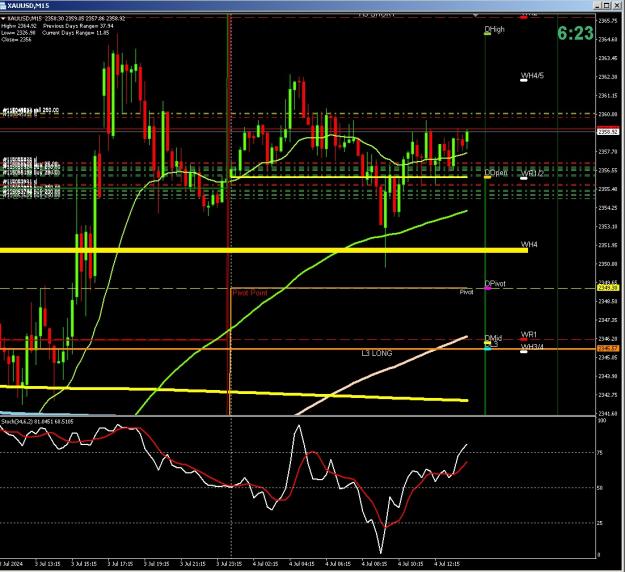Select the WH4 label above yellow line
The height and width of the screenshot is (572, 625).
pos(529,244)
